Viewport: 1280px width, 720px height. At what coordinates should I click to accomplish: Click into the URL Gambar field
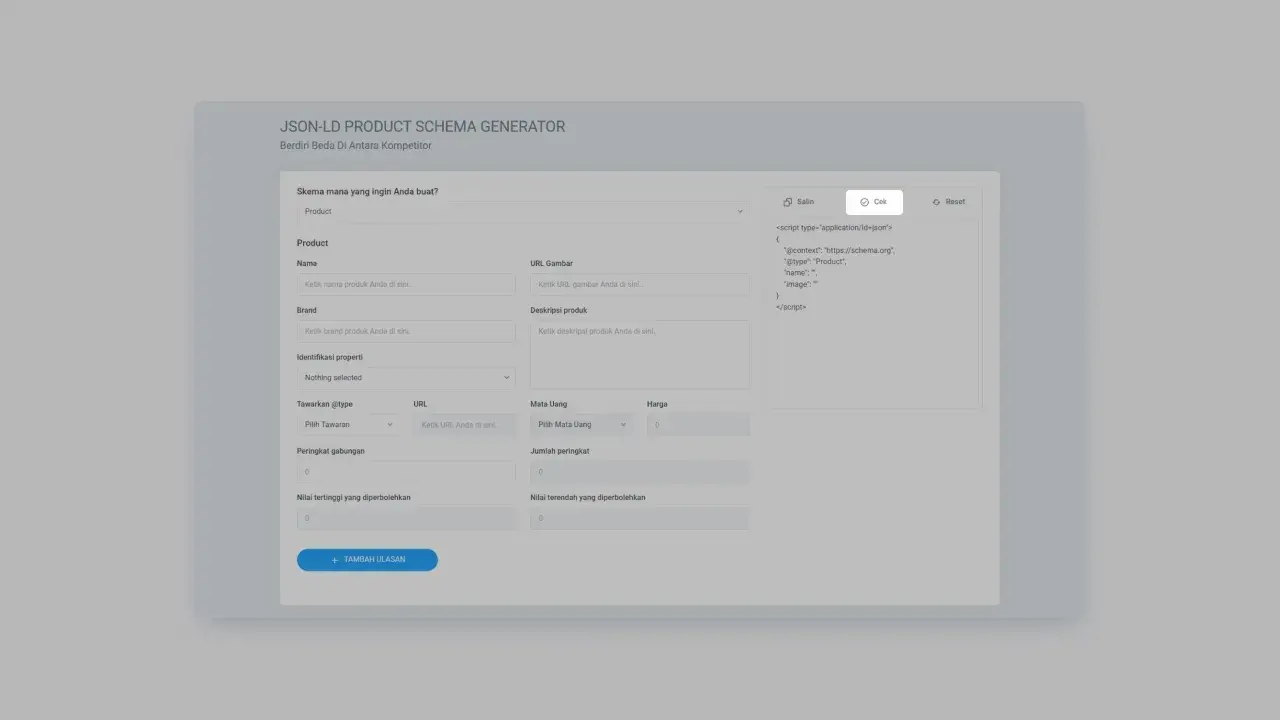click(x=640, y=285)
